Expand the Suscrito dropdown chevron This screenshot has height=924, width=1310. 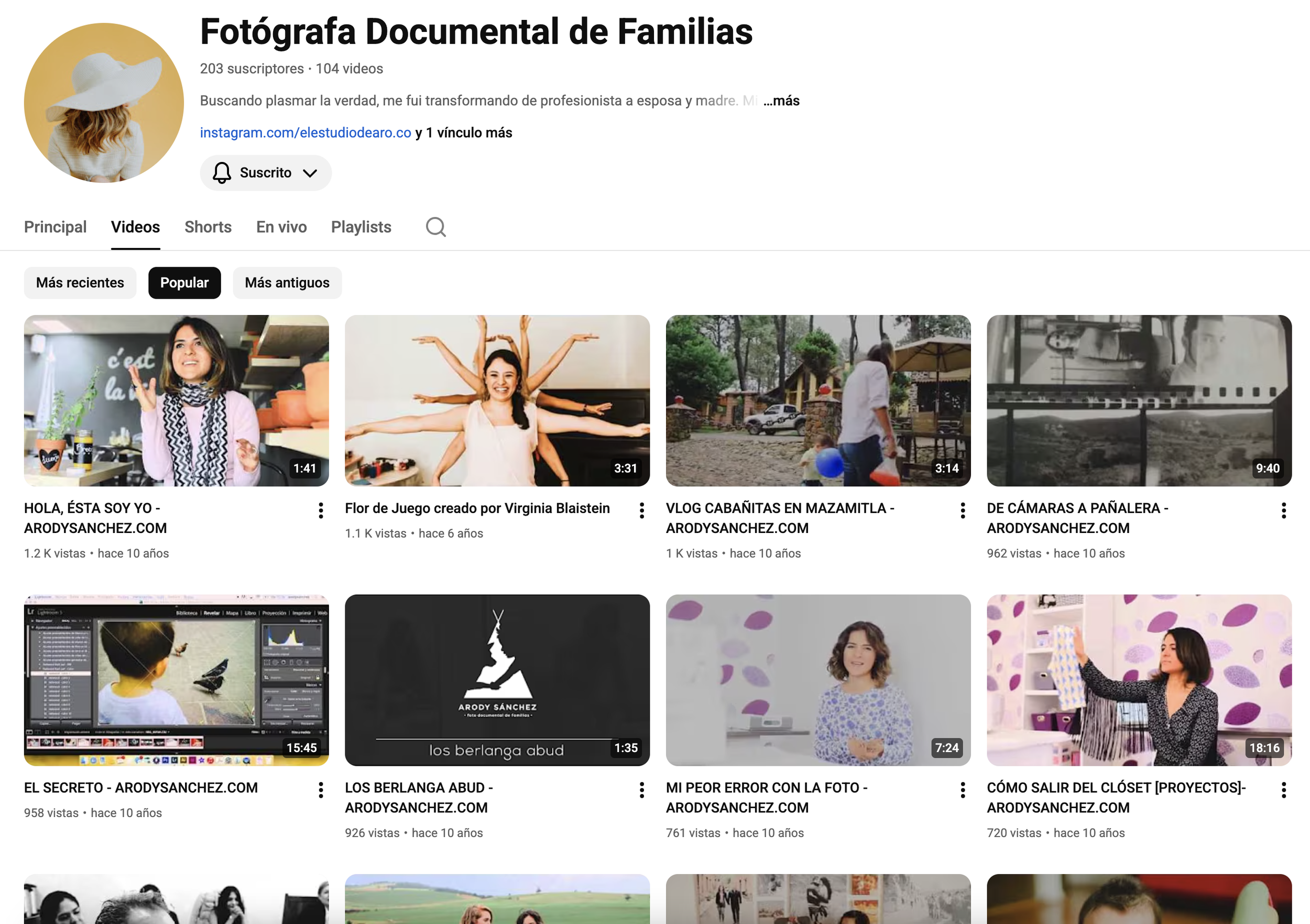click(310, 173)
